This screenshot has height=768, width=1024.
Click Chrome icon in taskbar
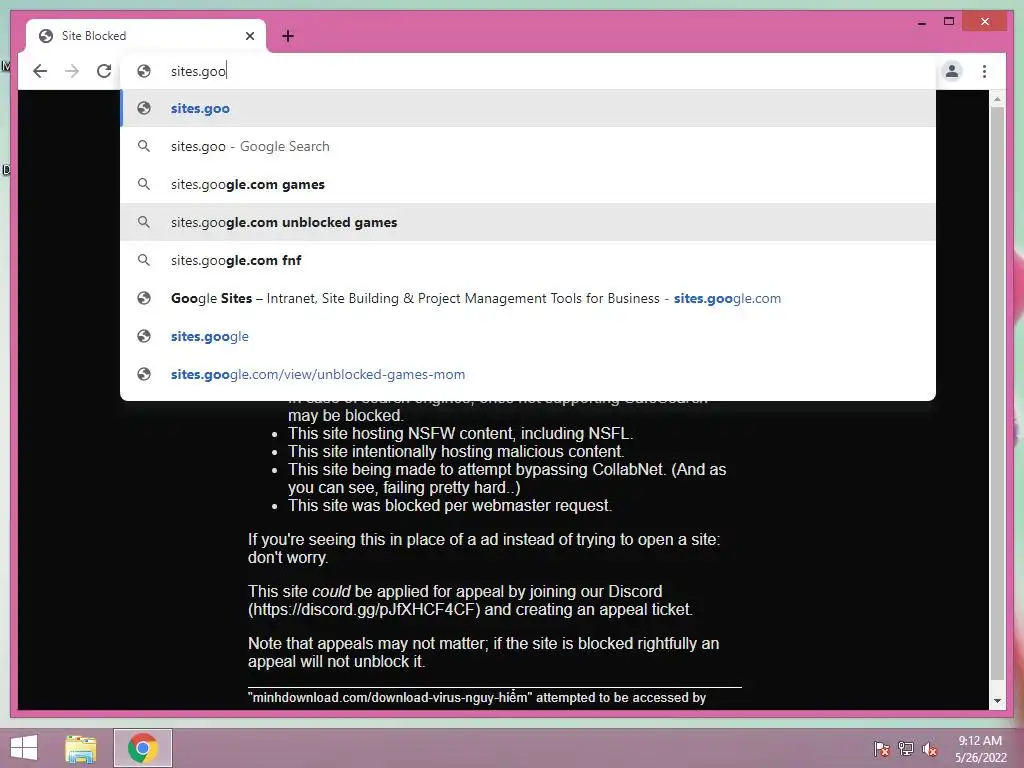pyautogui.click(x=143, y=748)
